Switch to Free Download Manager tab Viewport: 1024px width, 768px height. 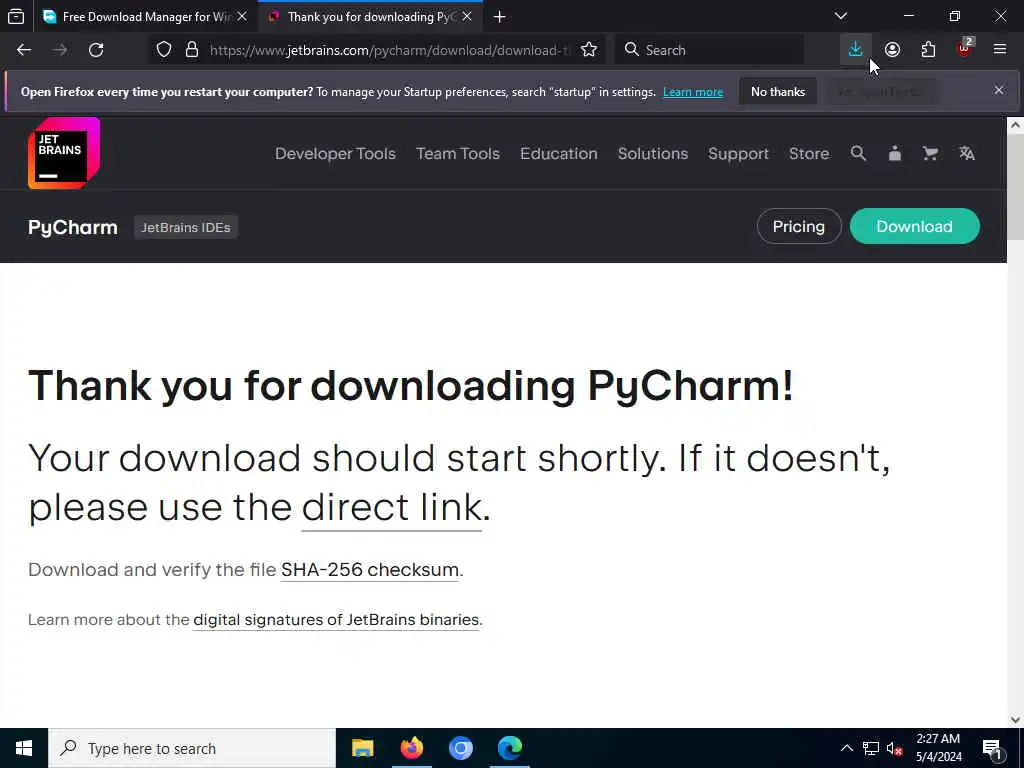(x=145, y=17)
